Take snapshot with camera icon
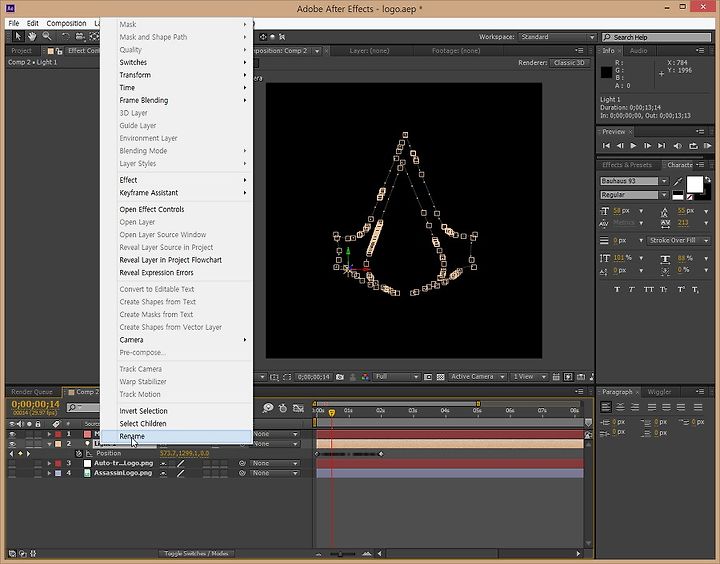 click(340, 377)
